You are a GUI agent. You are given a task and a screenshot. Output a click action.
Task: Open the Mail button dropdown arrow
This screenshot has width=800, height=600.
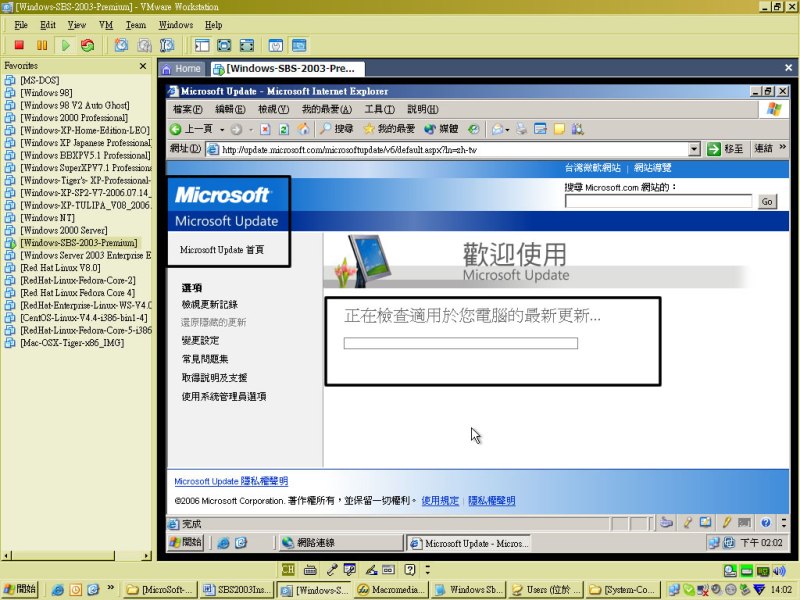[x=507, y=130]
